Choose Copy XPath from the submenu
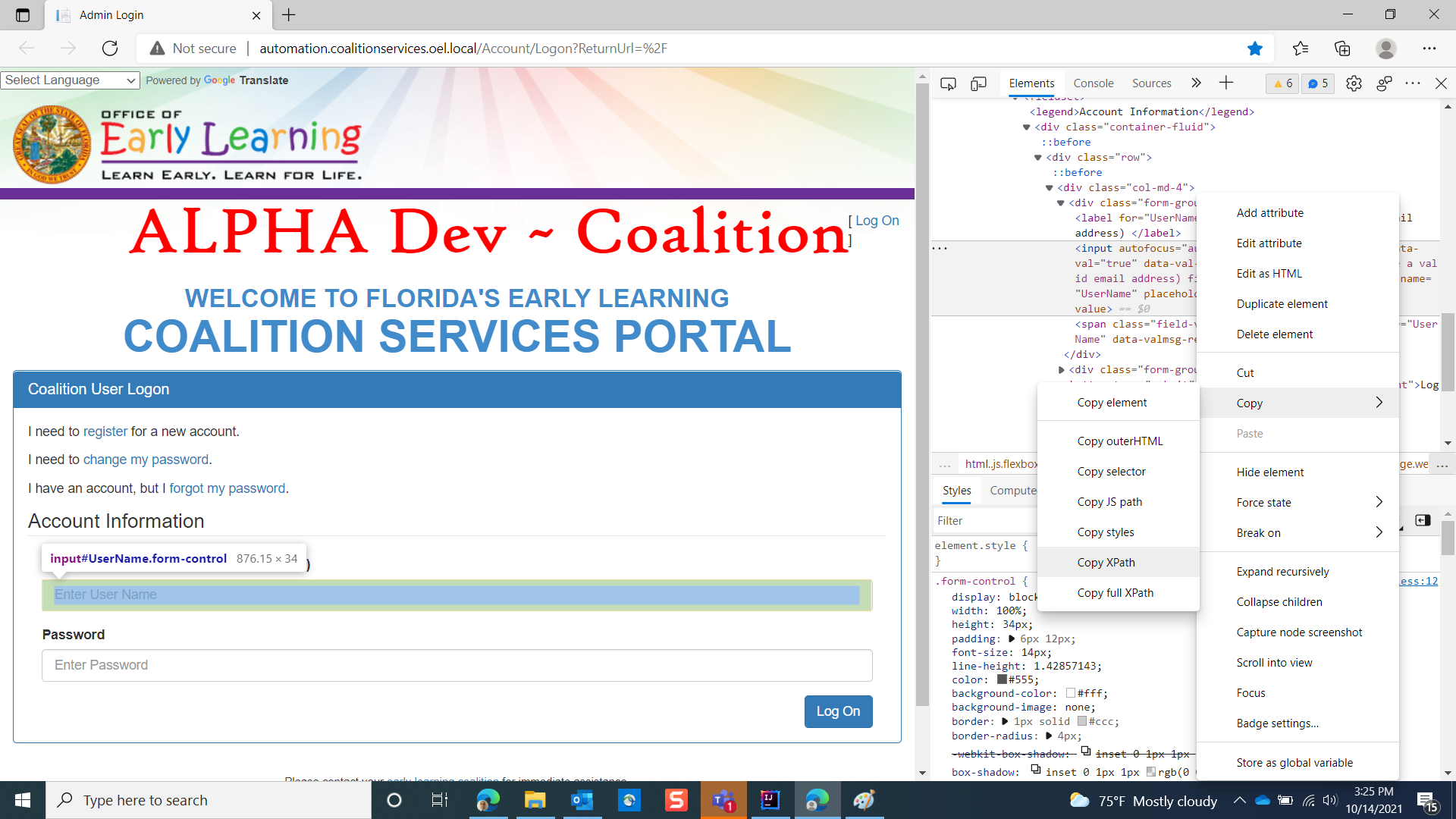 [x=1106, y=563]
